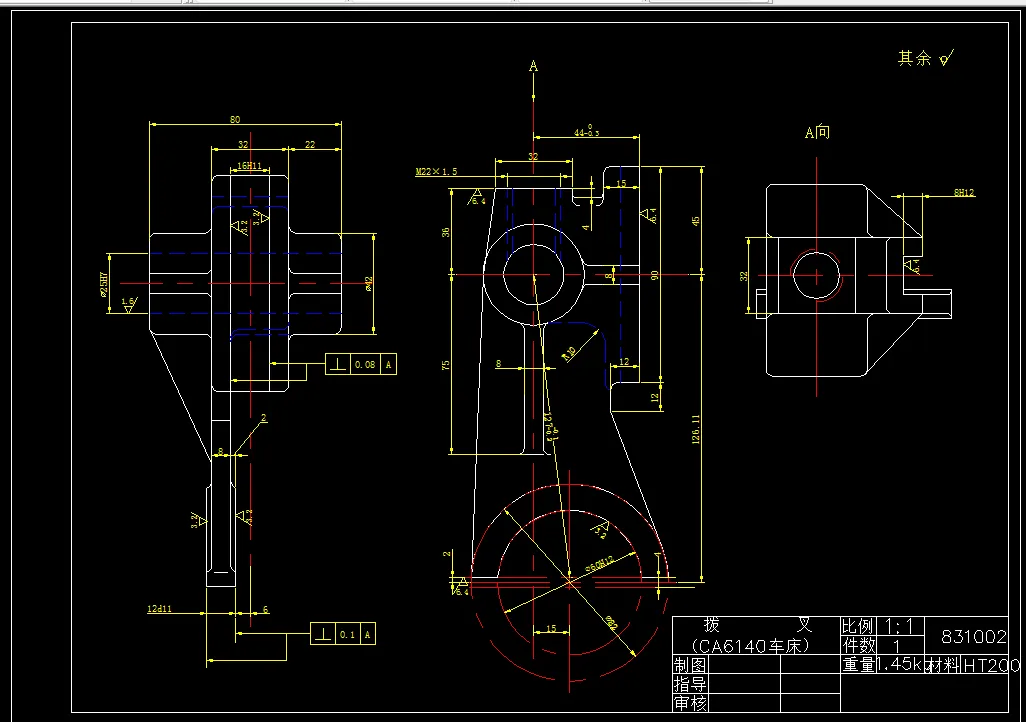
Task: Click the 8H12 dimension in A向 view
Action: point(964,192)
